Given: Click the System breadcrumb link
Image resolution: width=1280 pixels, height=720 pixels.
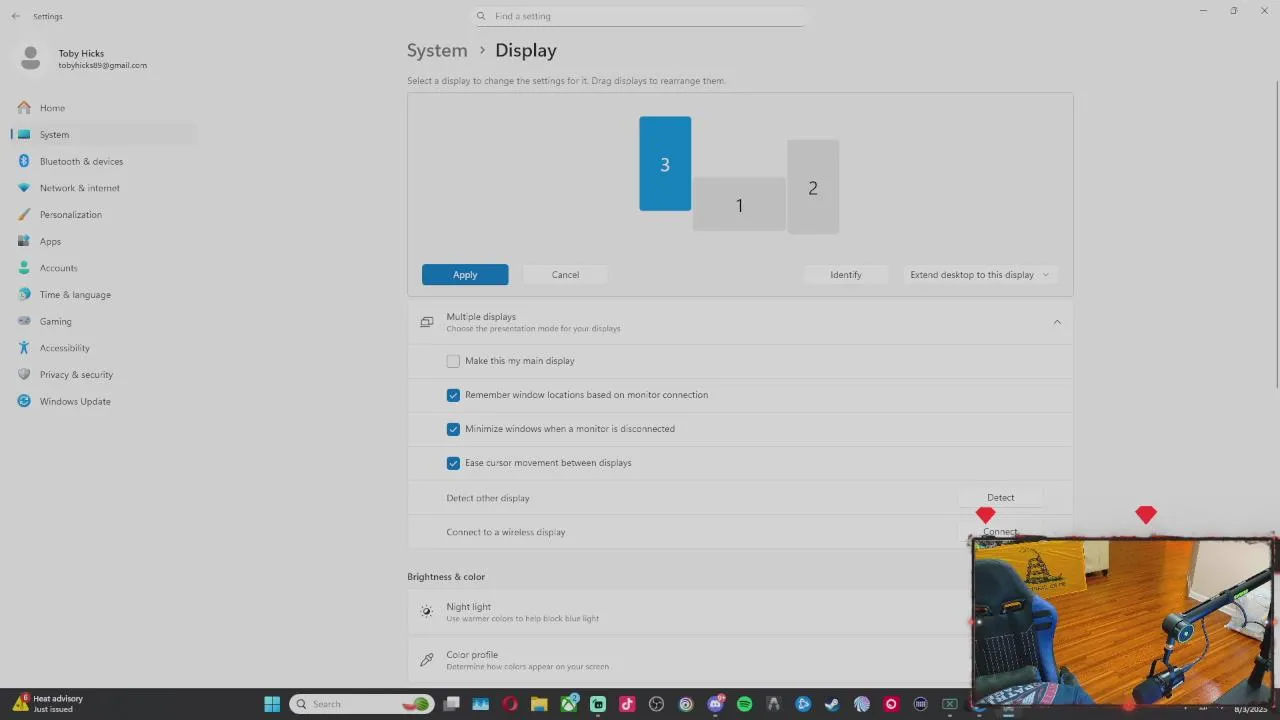Looking at the screenshot, I should (437, 50).
